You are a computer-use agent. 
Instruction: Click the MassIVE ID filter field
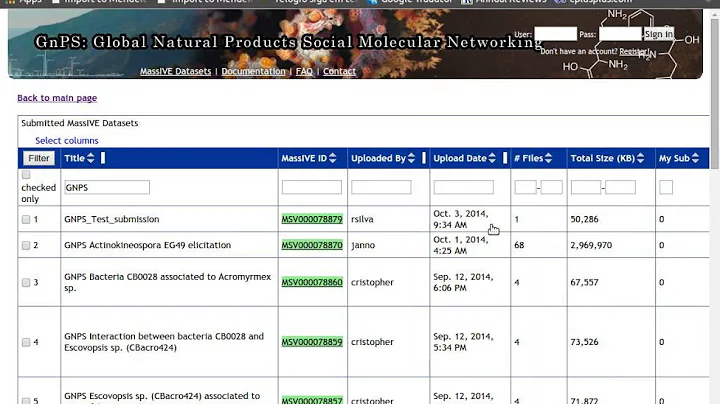[312, 187]
